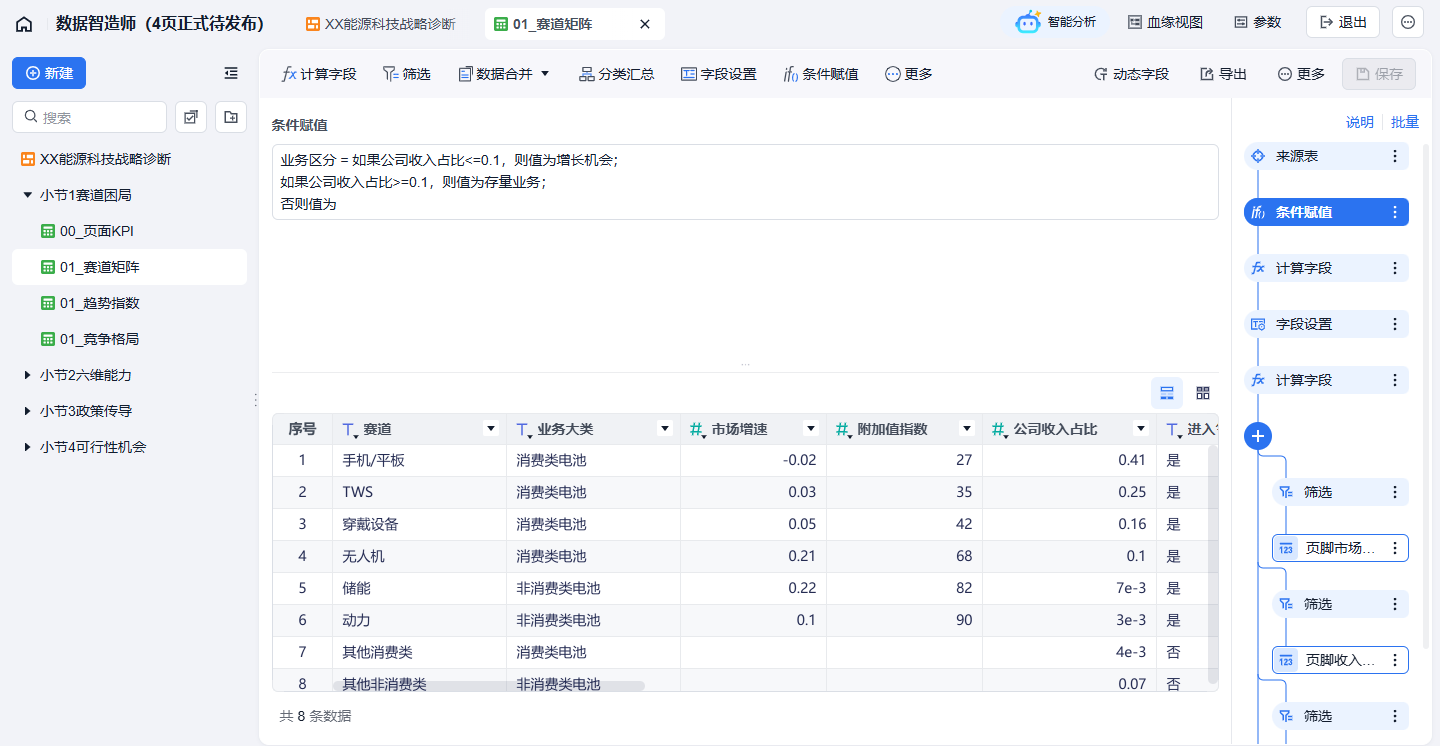Open the left 更多 toolbar menu

click(x=909, y=74)
